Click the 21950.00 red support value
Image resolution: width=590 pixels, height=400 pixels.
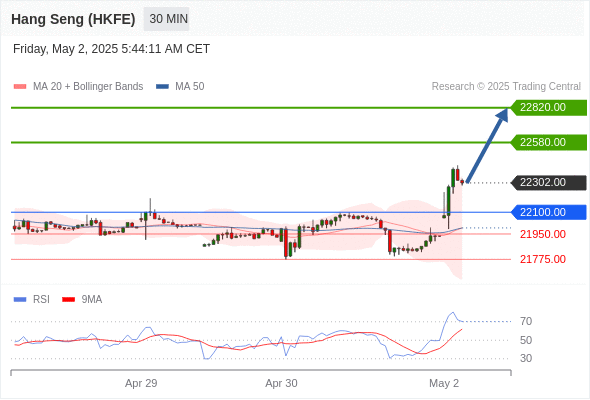point(543,234)
